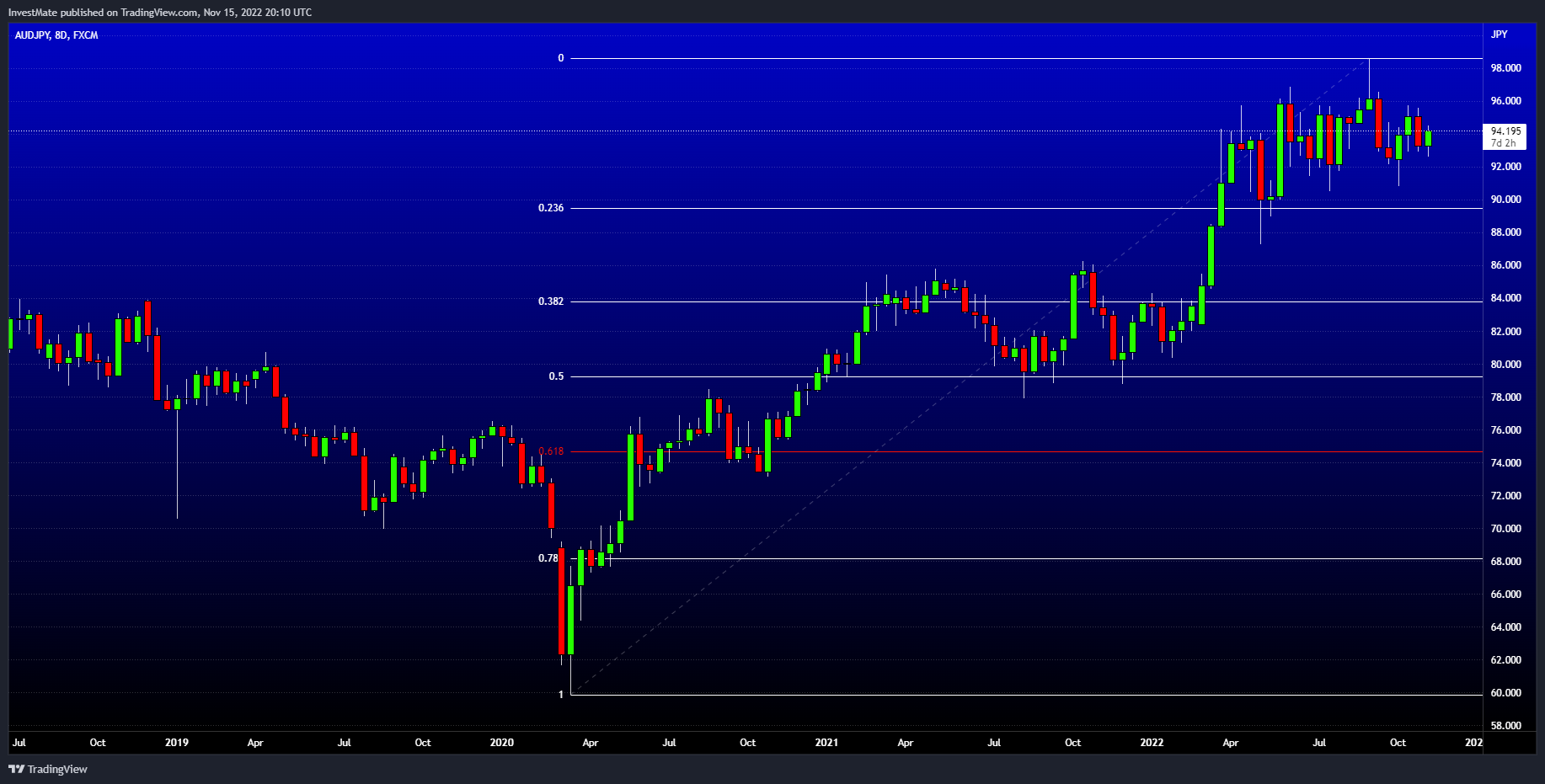This screenshot has width=1545, height=784.
Task: Click the 60.000 price axis label
Action: point(1505,693)
